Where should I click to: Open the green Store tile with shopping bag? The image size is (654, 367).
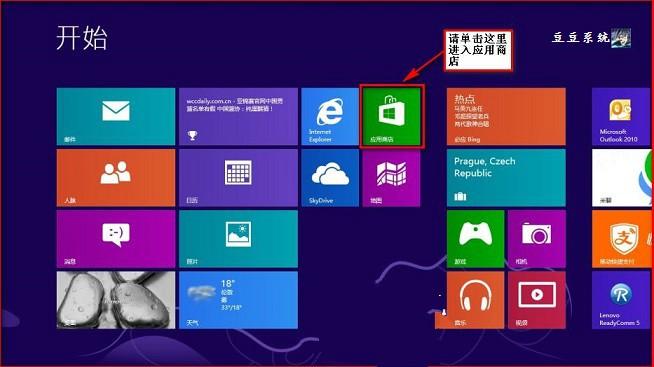(392, 116)
